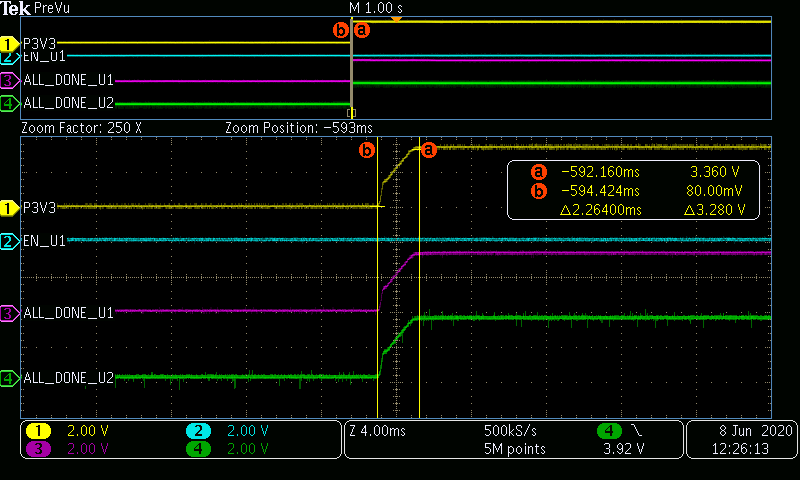Click the Zoom Factor: 250 X text
Viewport: 800px width, 480px height.
click(81, 128)
